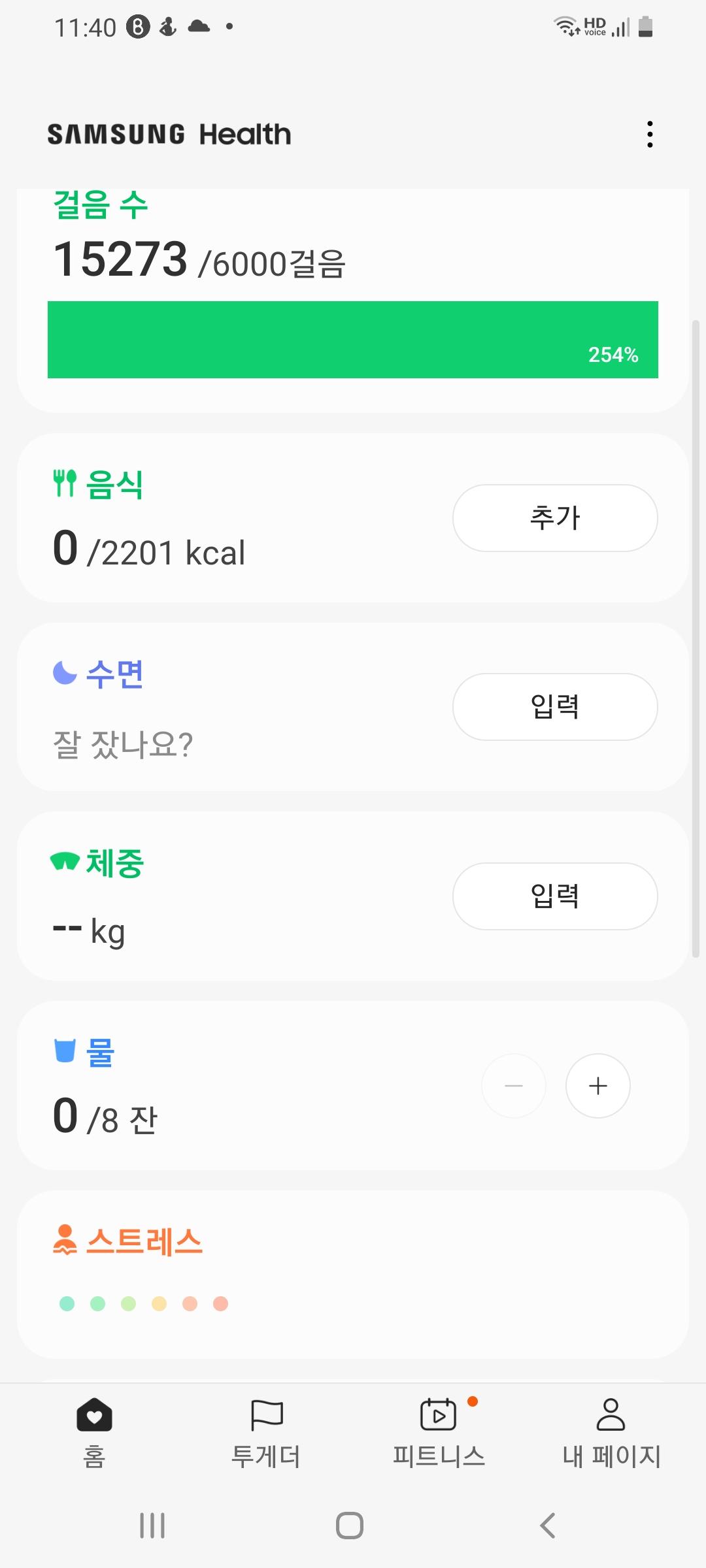This screenshot has width=706, height=1568.
Task: Tap the water cup icon
Action: [65, 1051]
